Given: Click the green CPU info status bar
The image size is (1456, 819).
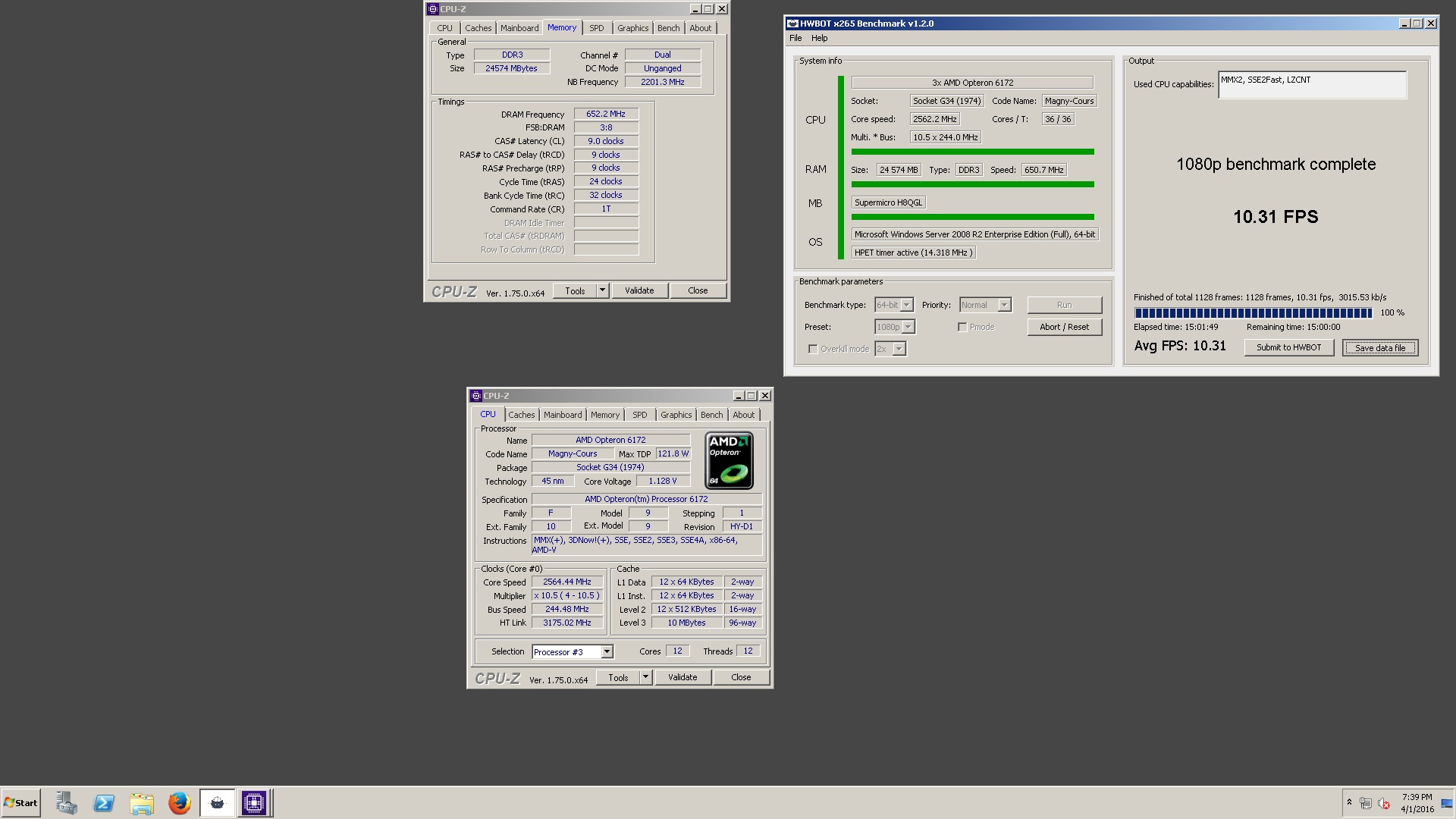Looking at the screenshot, I should point(972,152).
